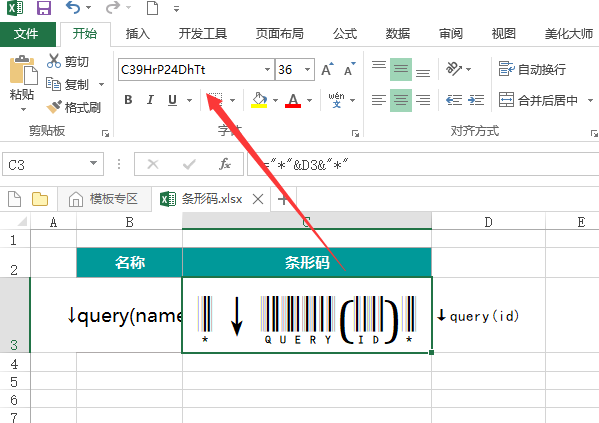Image resolution: width=599 pixels, height=423 pixels.
Task: Click the Save icon in quick access toolbar
Action: click(44, 8)
